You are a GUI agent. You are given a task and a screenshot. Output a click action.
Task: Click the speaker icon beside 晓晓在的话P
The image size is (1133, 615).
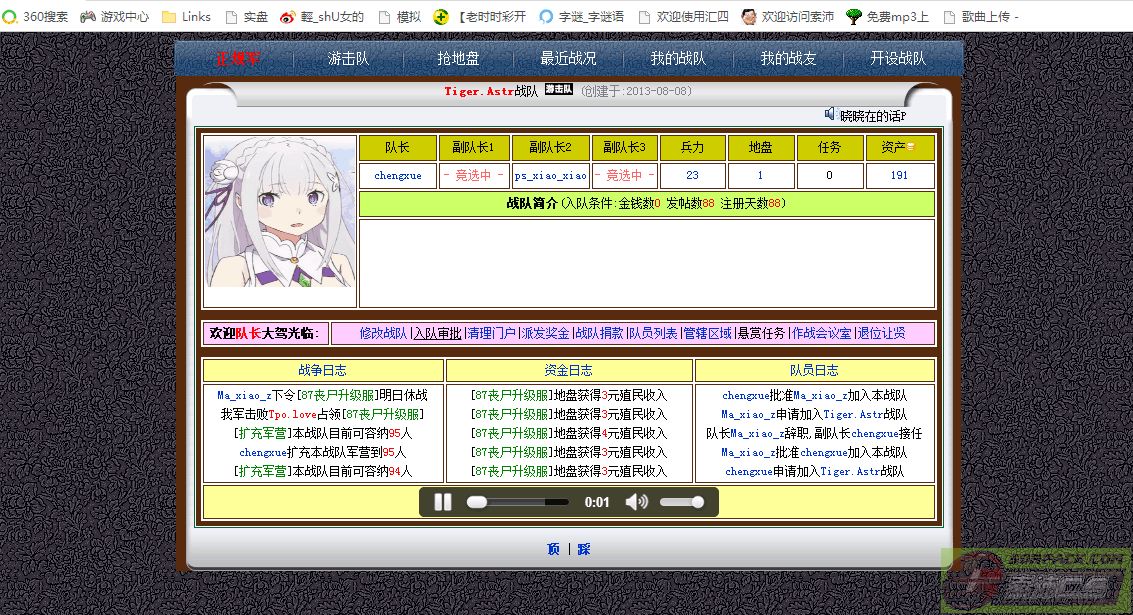830,113
